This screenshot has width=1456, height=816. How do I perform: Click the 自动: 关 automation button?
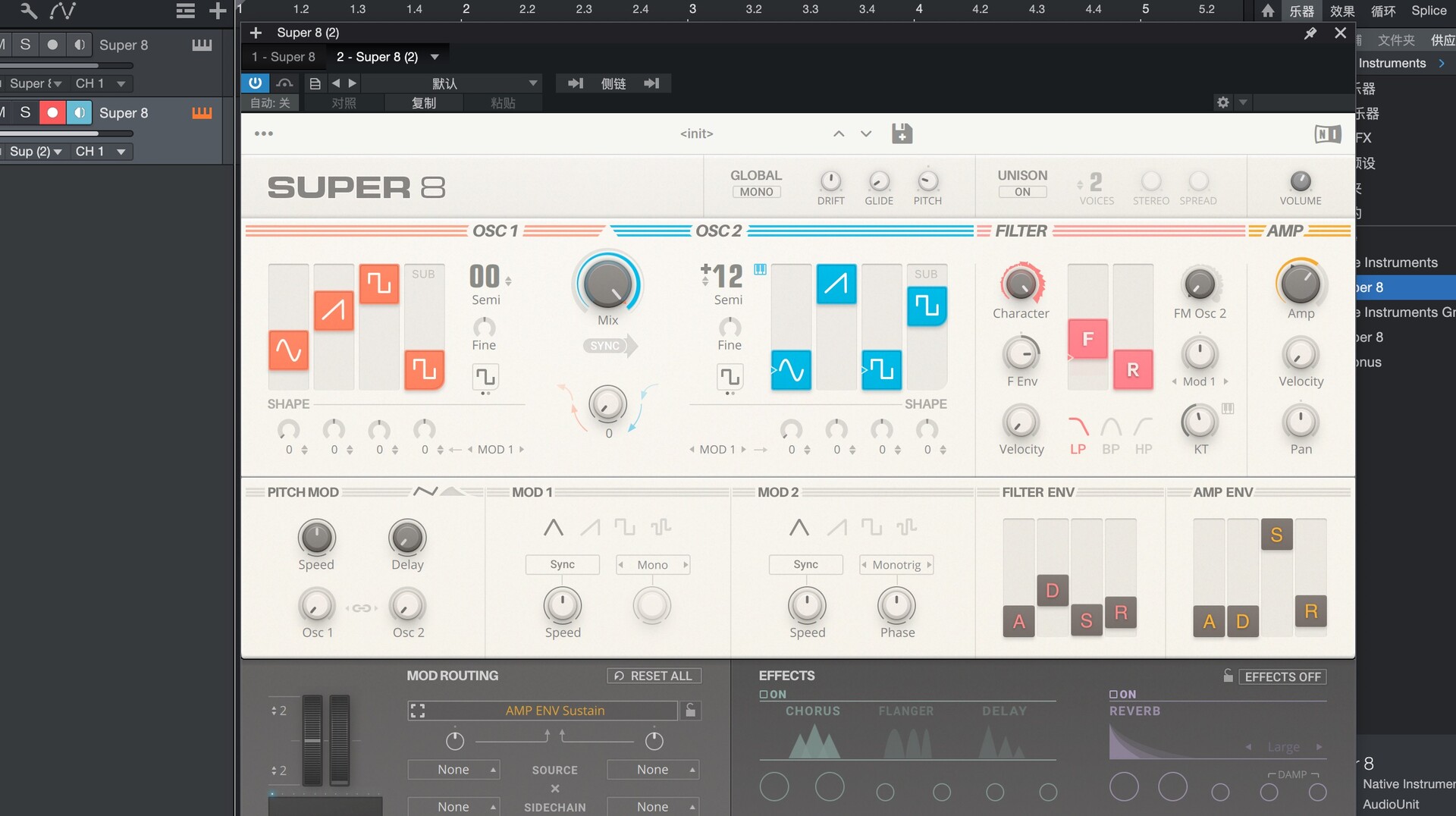(271, 103)
